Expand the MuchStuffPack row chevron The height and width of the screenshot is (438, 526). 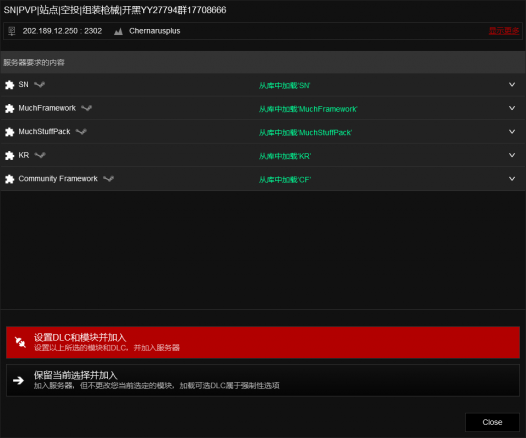pyautogui.click(x=512, y=131)
